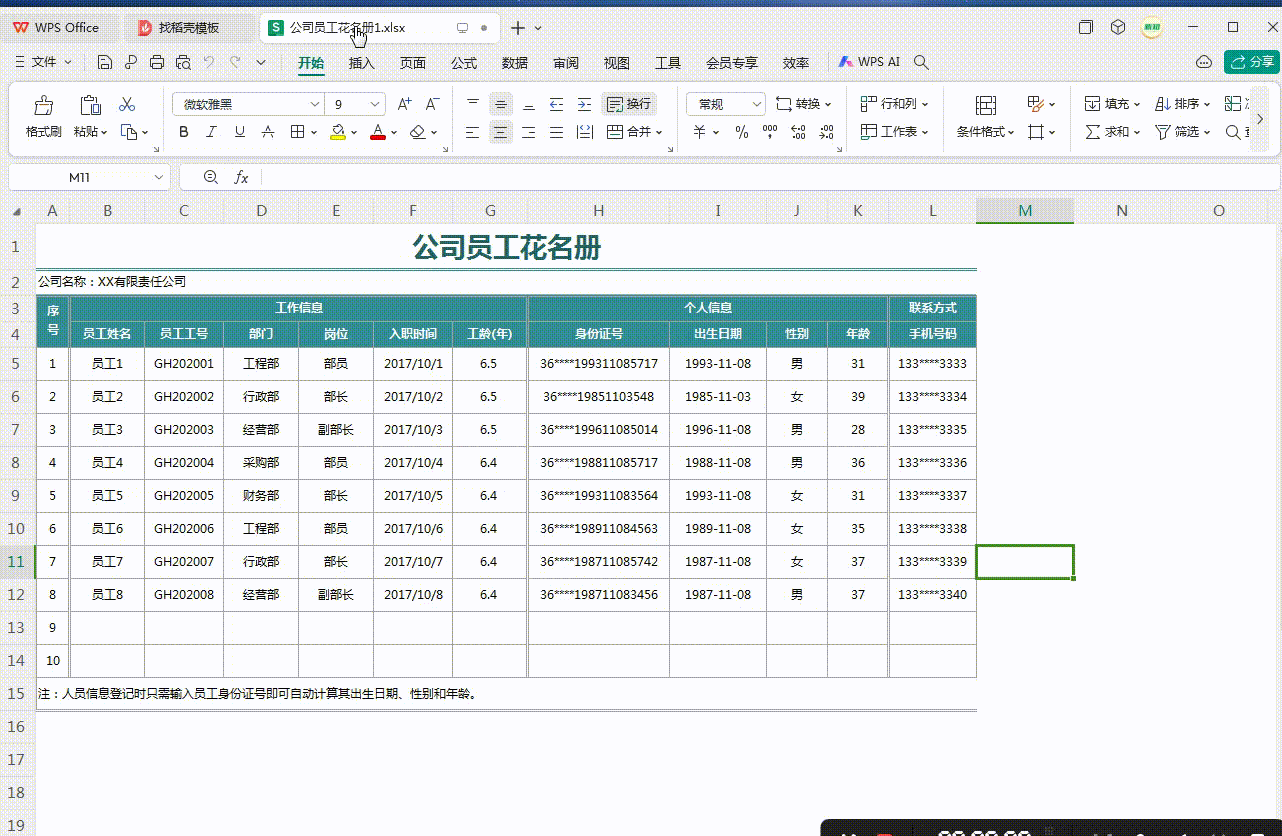Screen dimensions: 1282x836
Task: Click the Share (分享) button
Action: (1252, 62)
